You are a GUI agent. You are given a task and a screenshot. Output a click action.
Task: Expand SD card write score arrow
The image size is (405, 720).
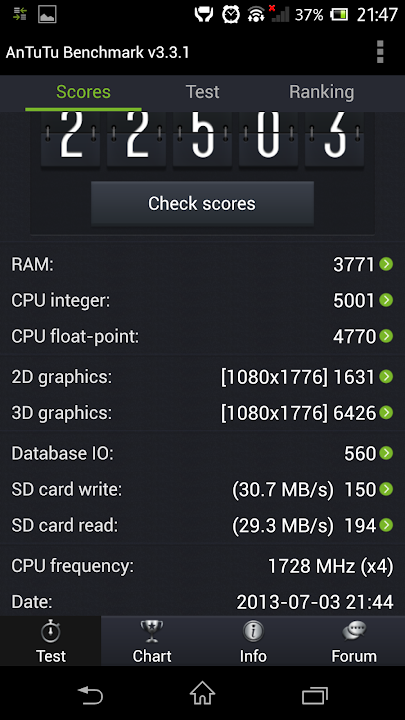click(x=386, y=489)
